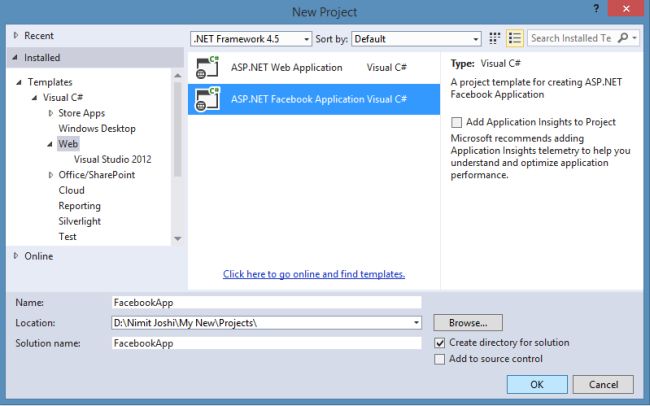Collapse the Templates tree node
The height and width of the screenshot is (406, 650).
(x=19, y=82)
